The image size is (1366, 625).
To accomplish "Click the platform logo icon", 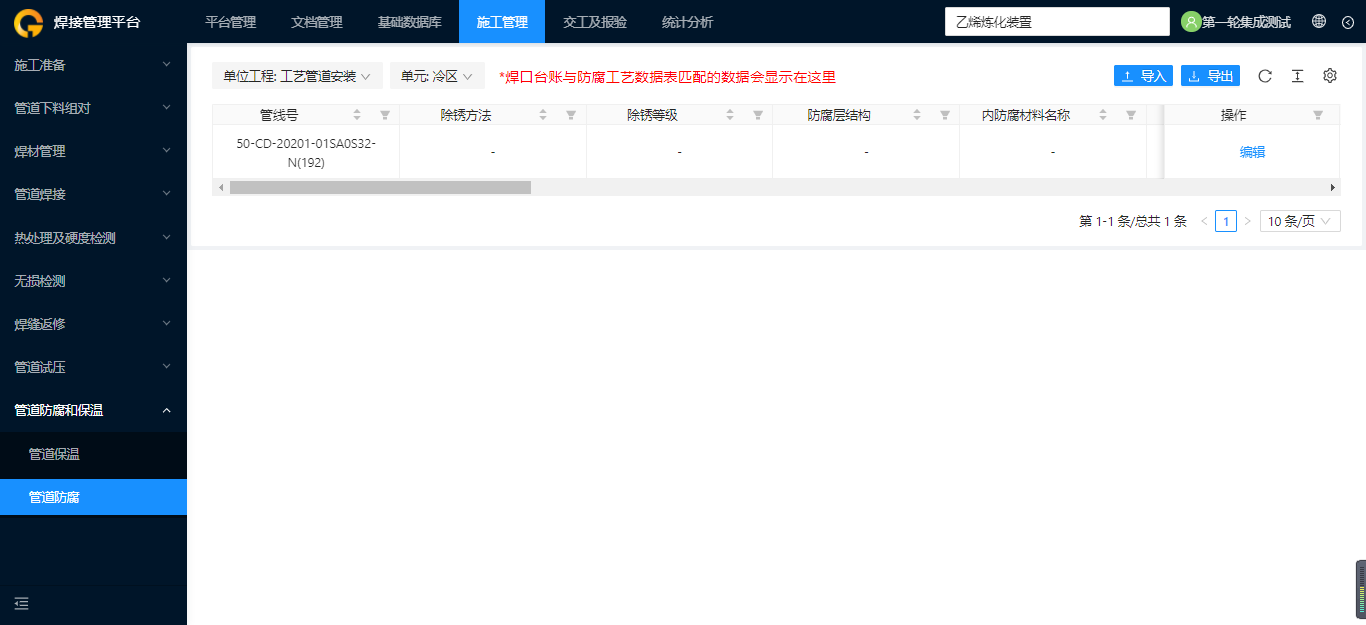I will point(28,22).
